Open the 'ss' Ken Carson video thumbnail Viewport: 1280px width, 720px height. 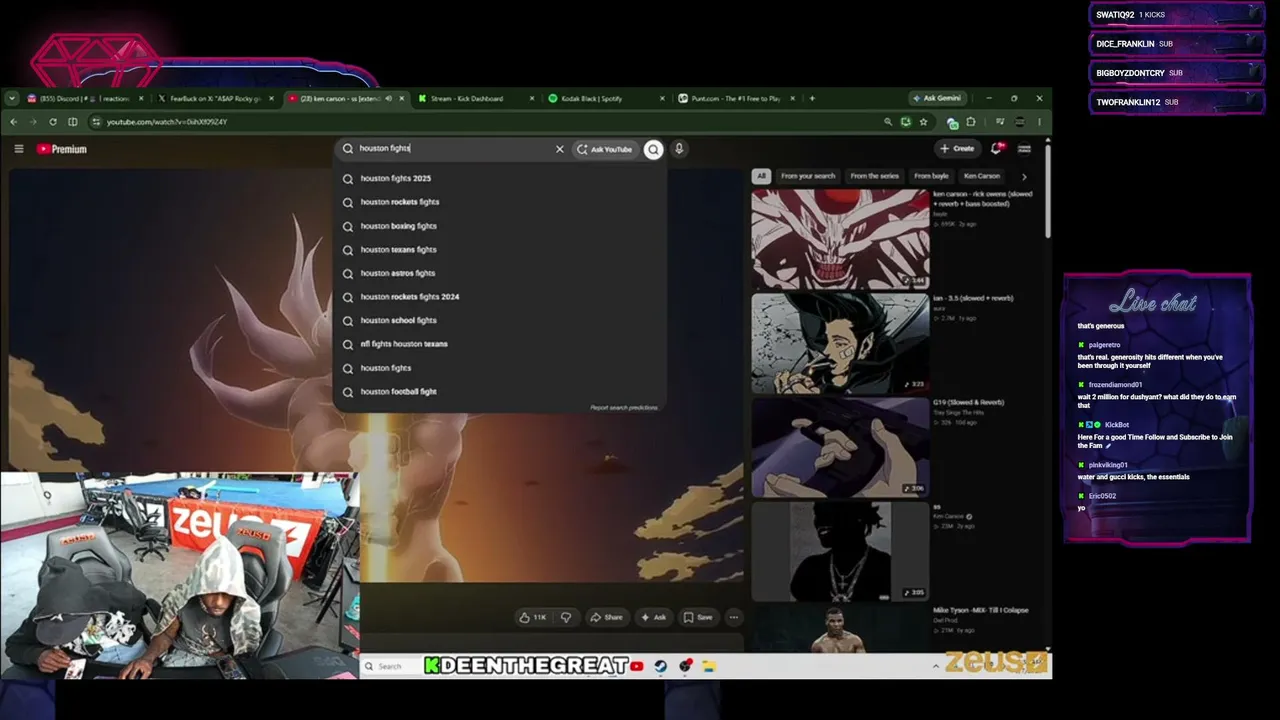[840, 551]
